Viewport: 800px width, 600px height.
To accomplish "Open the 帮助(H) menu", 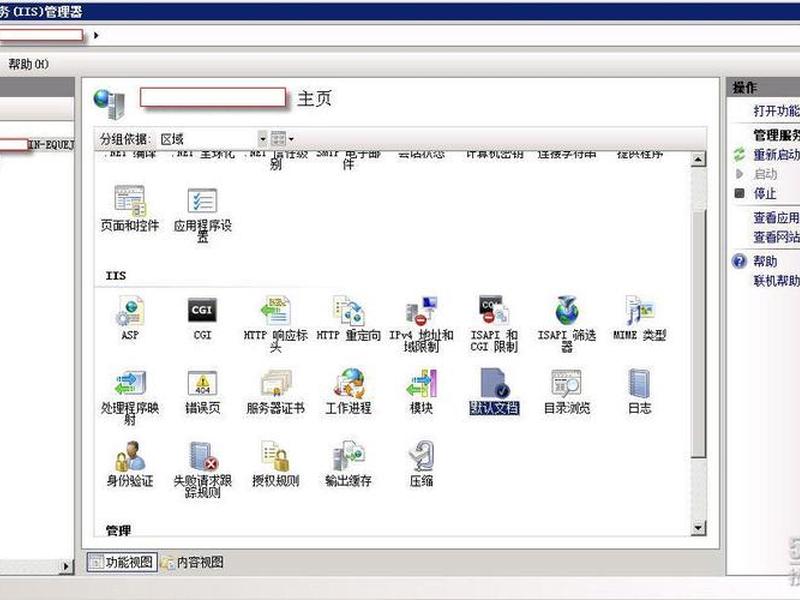I will (29, 64).
